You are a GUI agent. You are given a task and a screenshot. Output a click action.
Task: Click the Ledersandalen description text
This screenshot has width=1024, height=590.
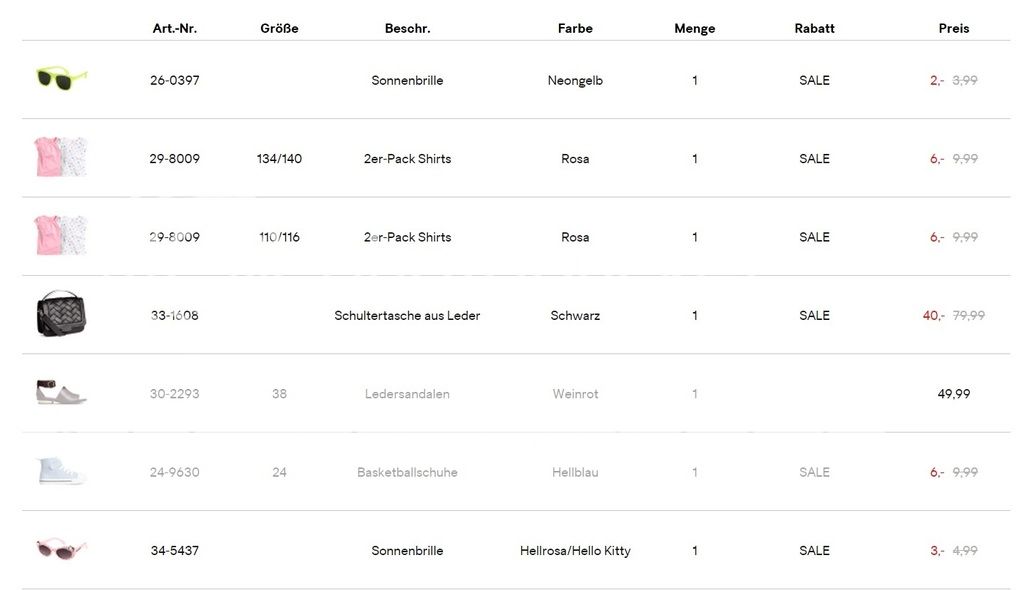click(x=407, y=394)
